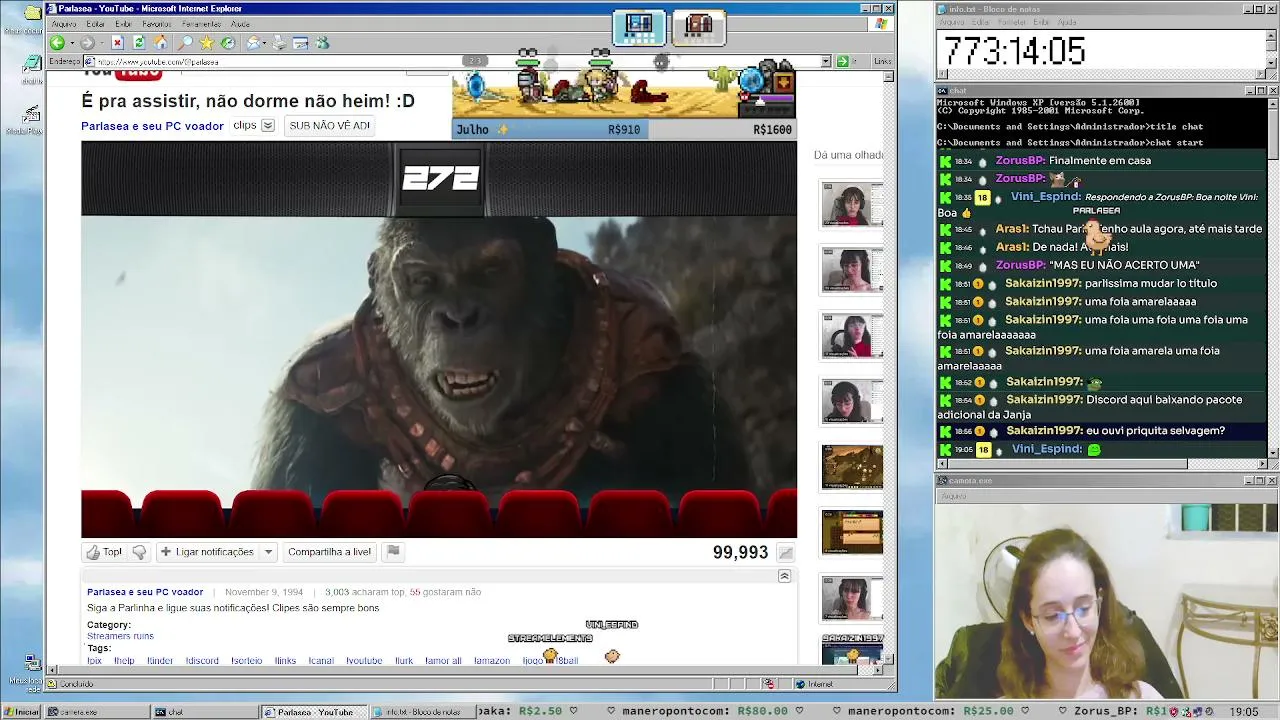The height and width of the screenshot is (720, 1280).
Task: Open the Ajuda menu in Internet Explorer
Action: point(240,24)
